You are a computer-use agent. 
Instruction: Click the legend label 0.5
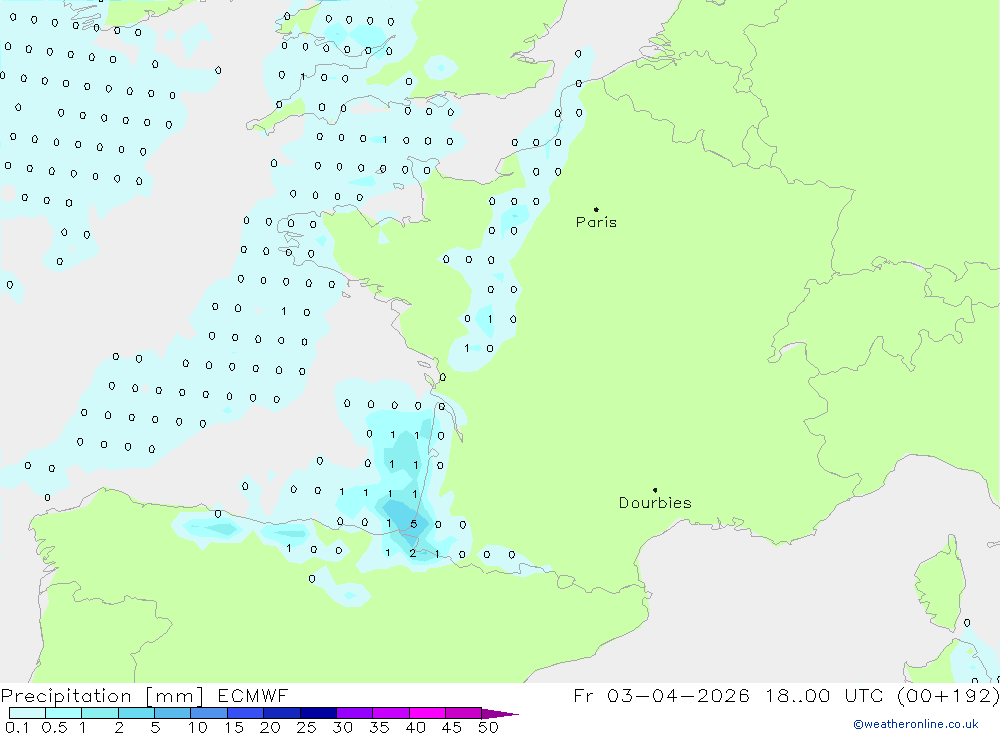click(x=54, y=727)
